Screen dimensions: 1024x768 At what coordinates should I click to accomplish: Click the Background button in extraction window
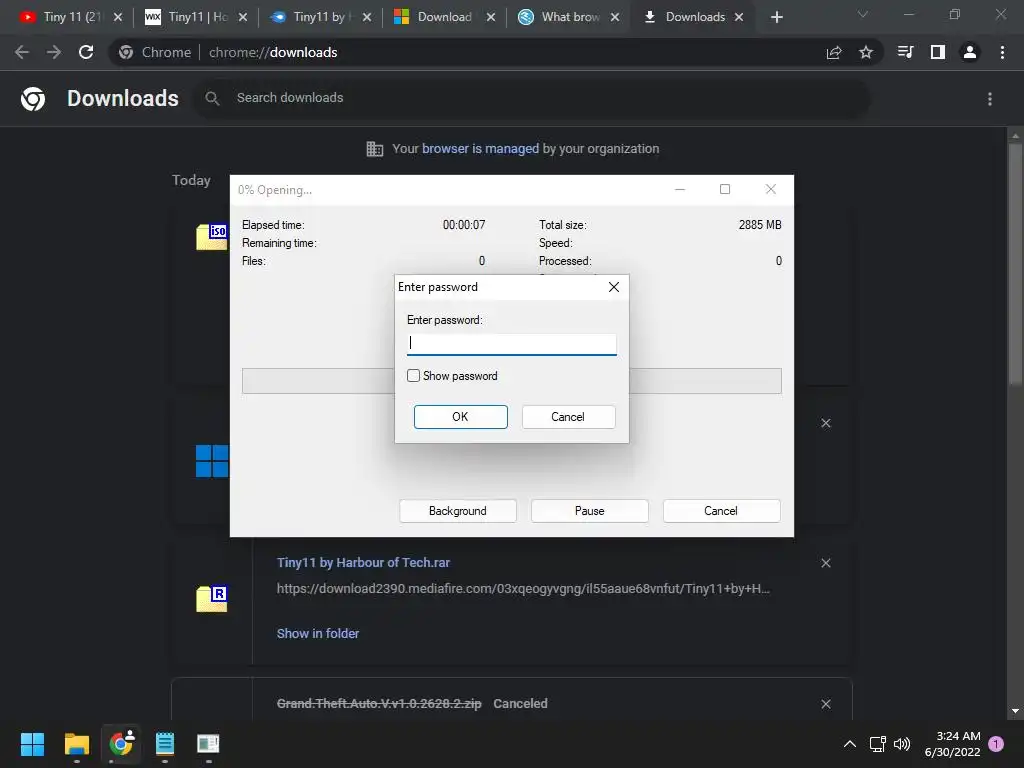(458, 511)
